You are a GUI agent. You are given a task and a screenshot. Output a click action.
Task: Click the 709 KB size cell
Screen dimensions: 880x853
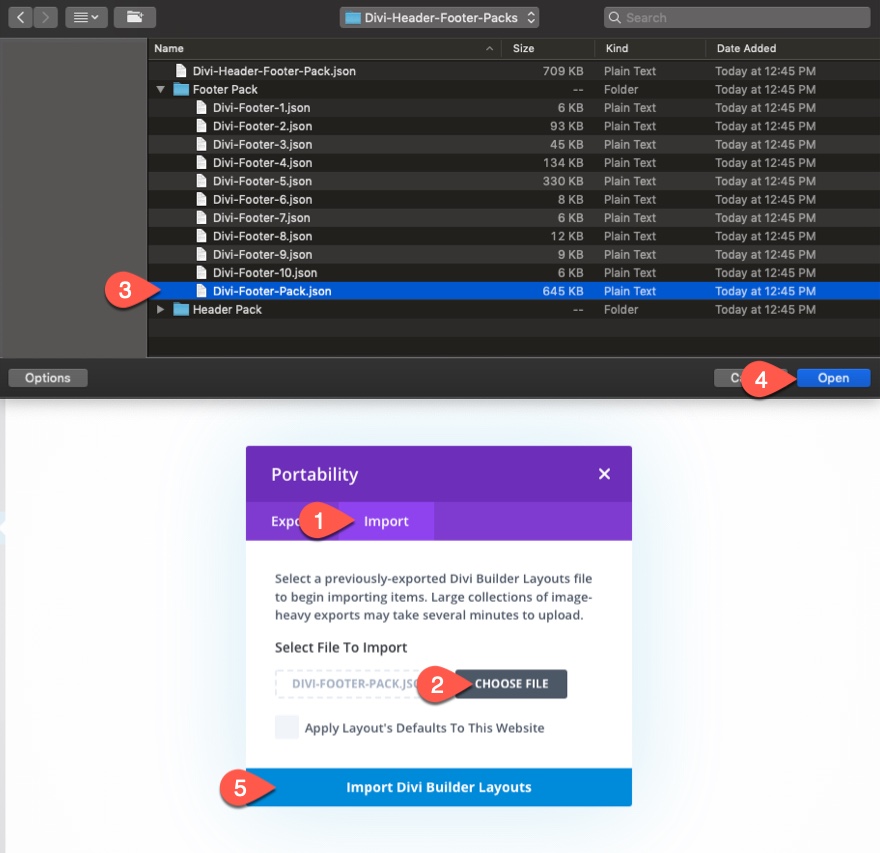(x=562, y=71)
